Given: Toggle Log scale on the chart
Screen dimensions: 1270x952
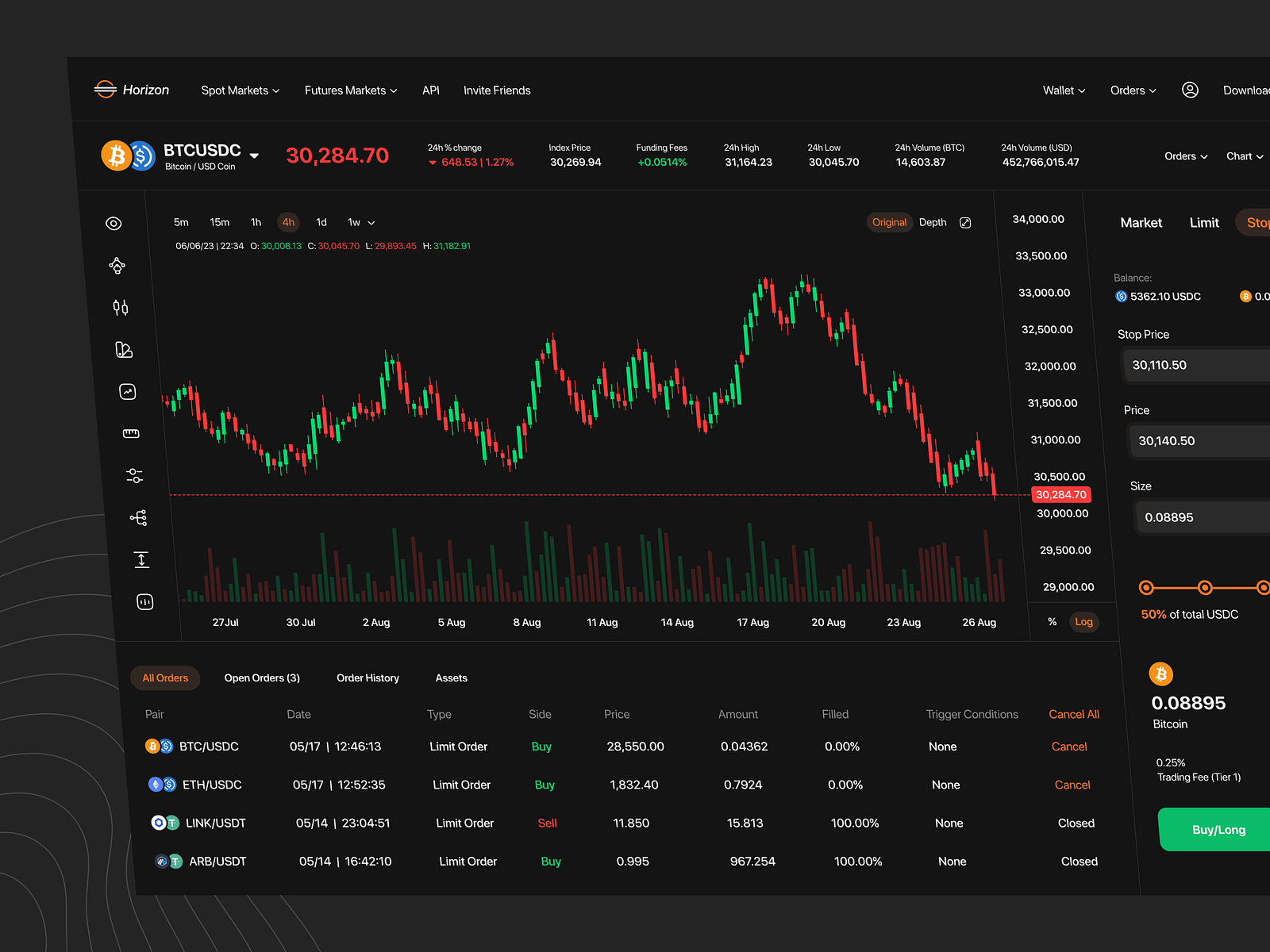Looking at the screenshot, I should 1083,622.
